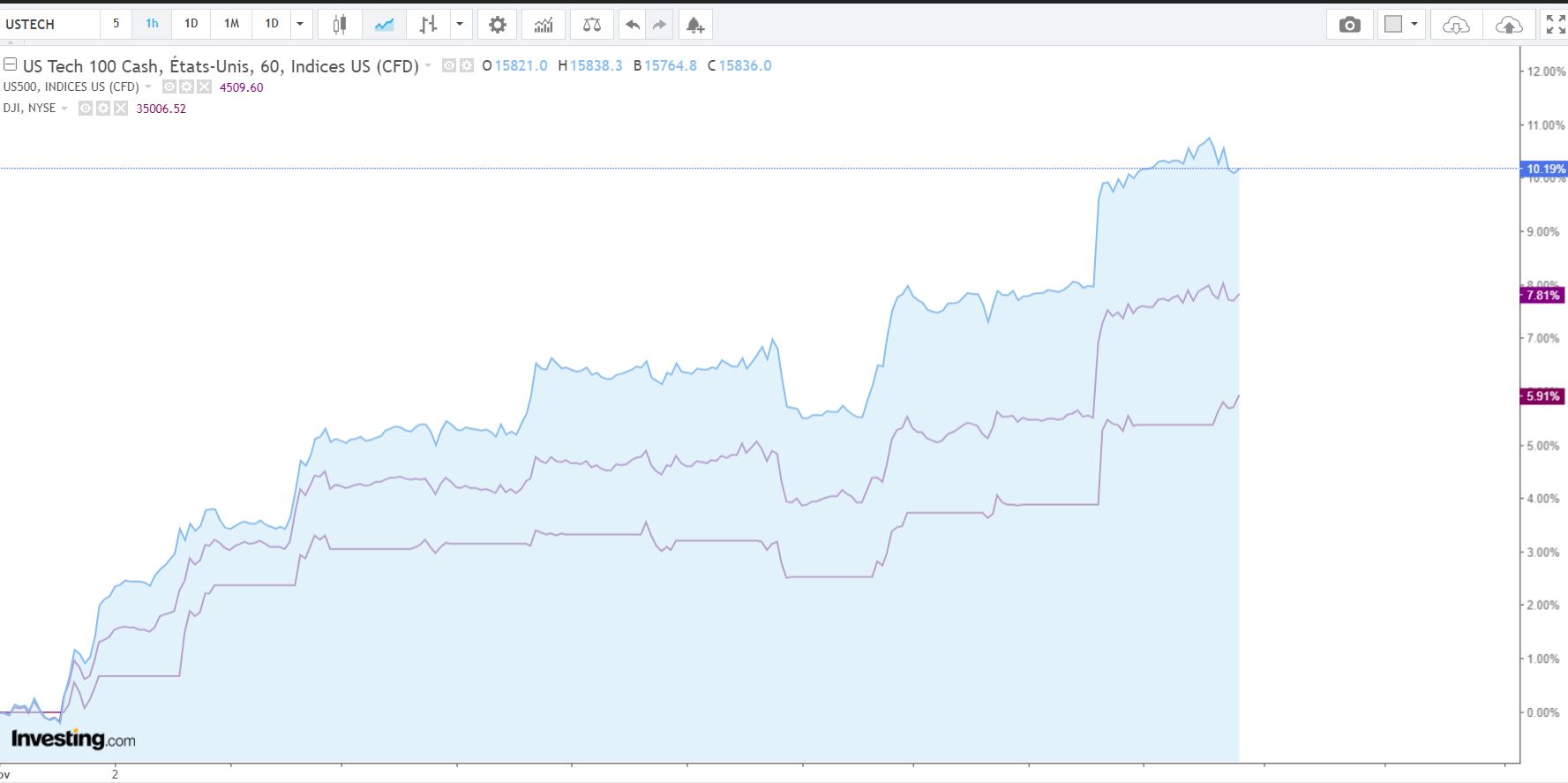Hide the DJI series
The width and height of the screenshot is (1568, 783).
point(86,108)
